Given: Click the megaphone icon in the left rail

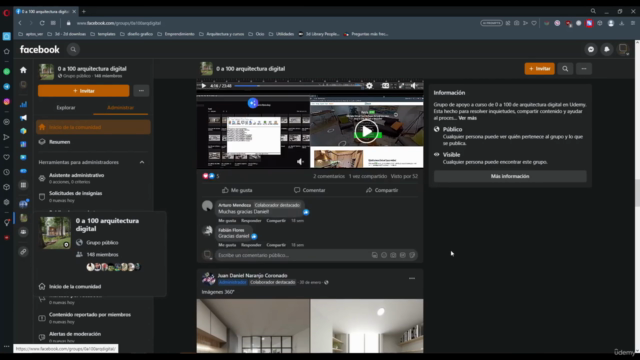Looking at the screenshot, I should [23, 118].
